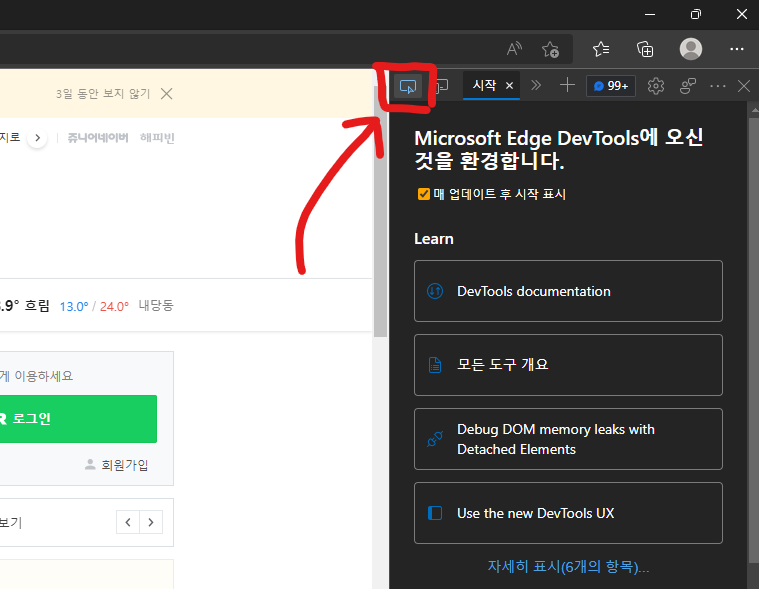Open the Favorites list icon
Viewport: 759px width, 589px height.
coord(601,49)
